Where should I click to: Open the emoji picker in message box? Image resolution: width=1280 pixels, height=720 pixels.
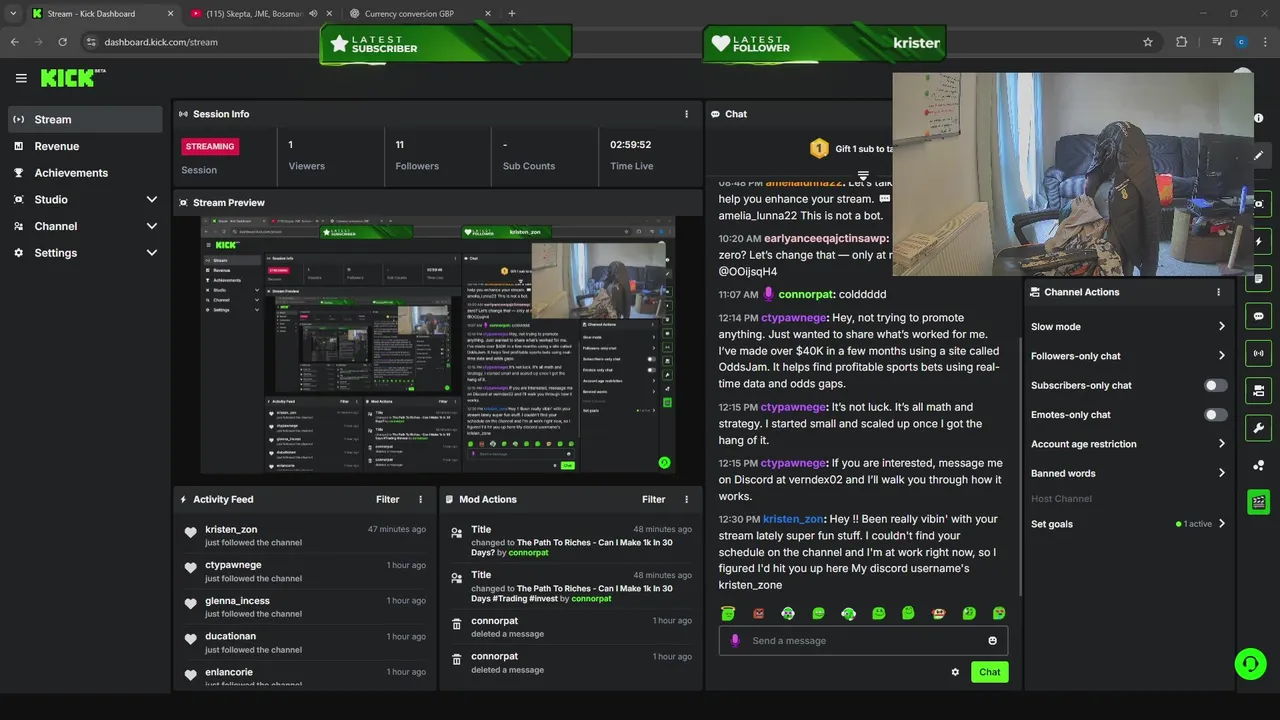click(992, 641)
